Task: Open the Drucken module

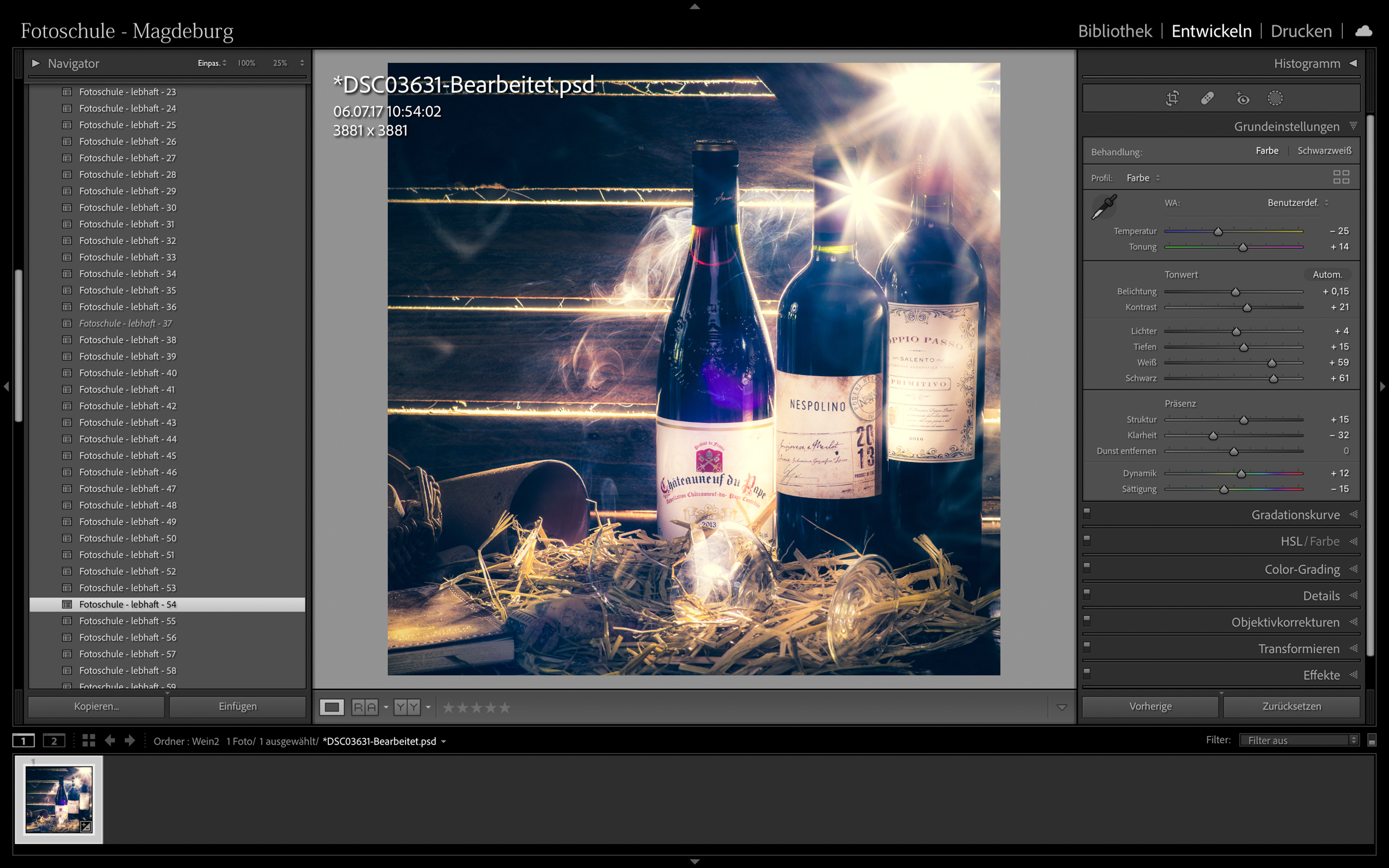Action: tap(1301, 31)
